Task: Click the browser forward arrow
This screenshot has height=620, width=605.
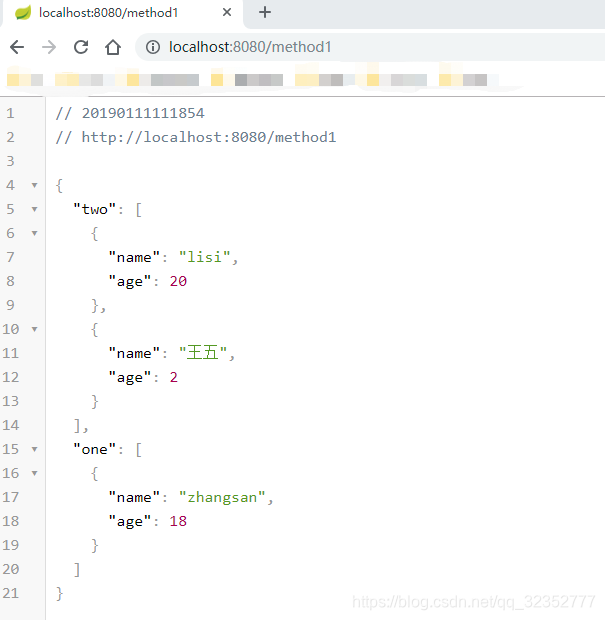Action: [x=49, y=47]
